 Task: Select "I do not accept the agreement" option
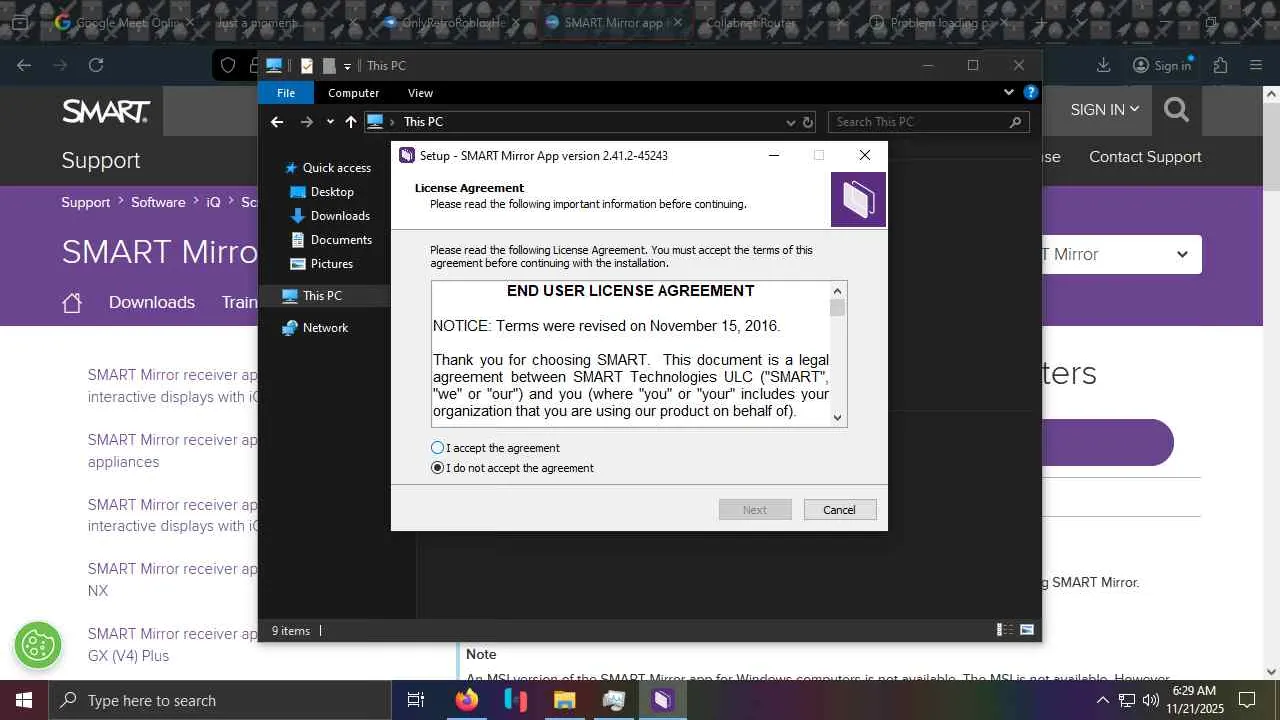437,468
